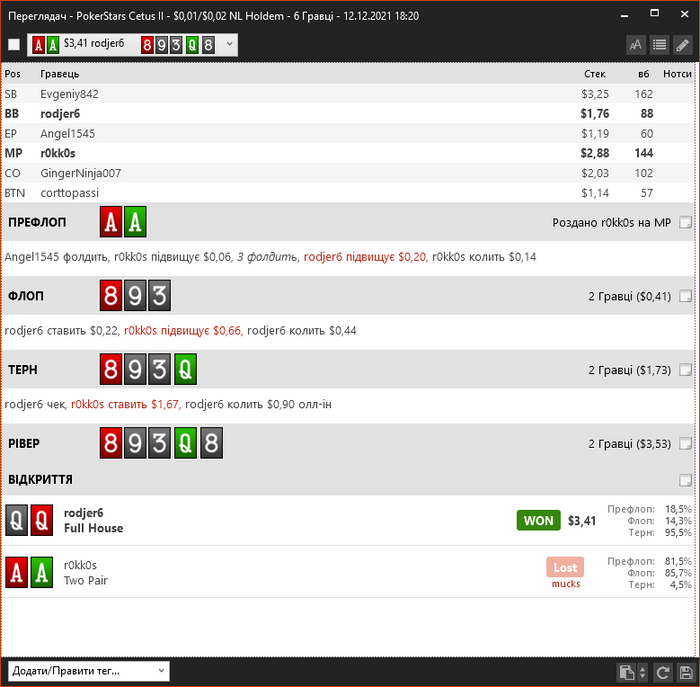Open the Додати/Правити тег dropdown
The height and width of the screenshot is (687, 700).
[88, 671]
